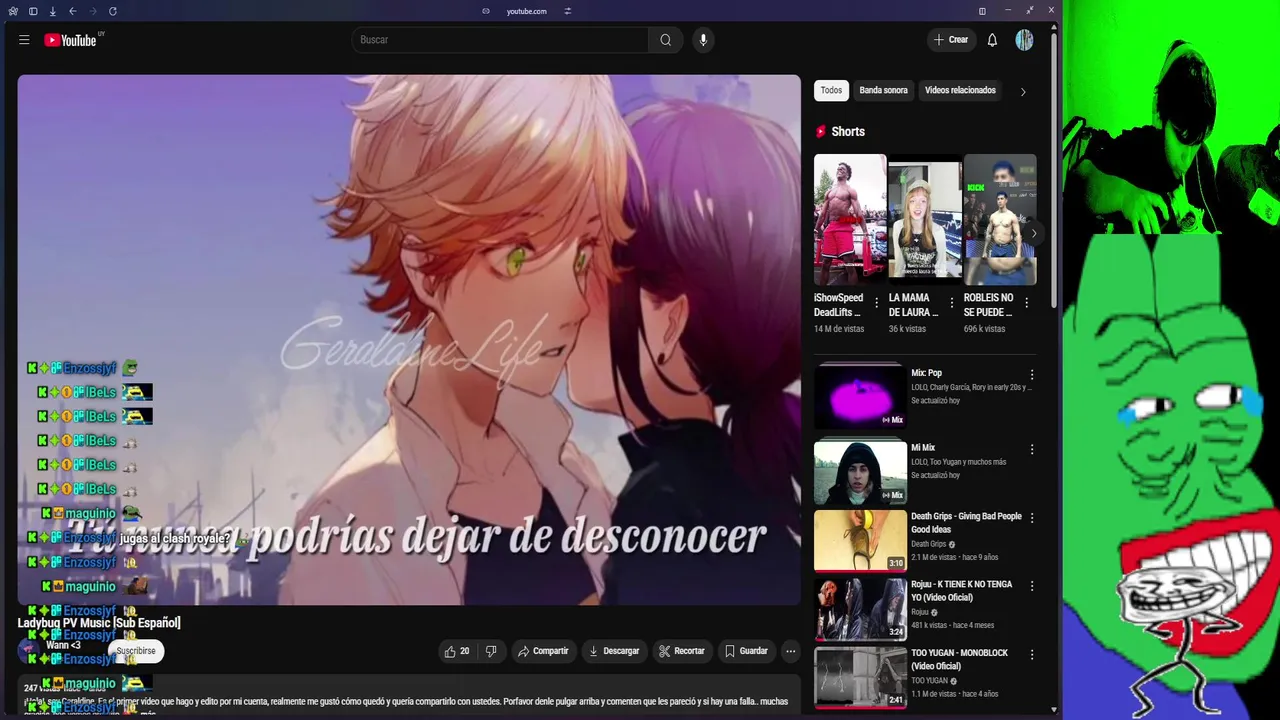The width and height of the screenshot is (1280, 720).
Task: Open more actions three-dot button under video
Action: pos(790,651)
